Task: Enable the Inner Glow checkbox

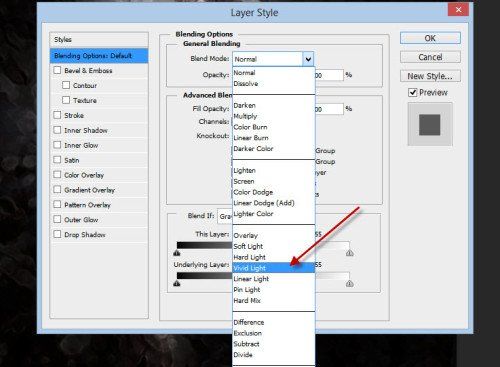Action: [x=57, y=145]
